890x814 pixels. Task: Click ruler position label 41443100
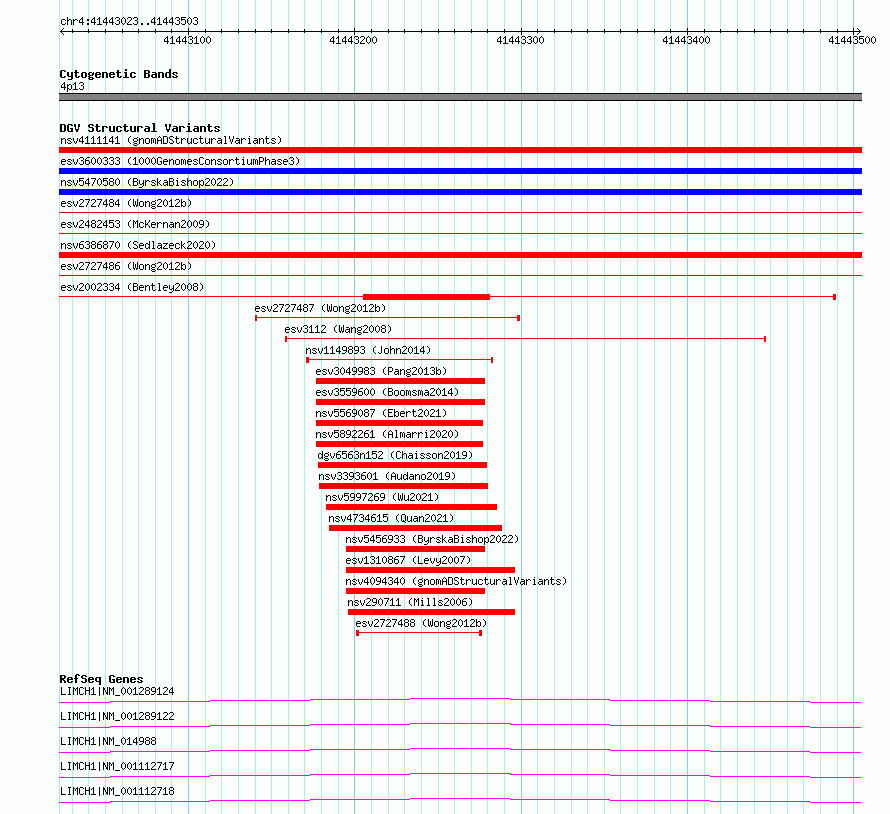click(187, 40)
